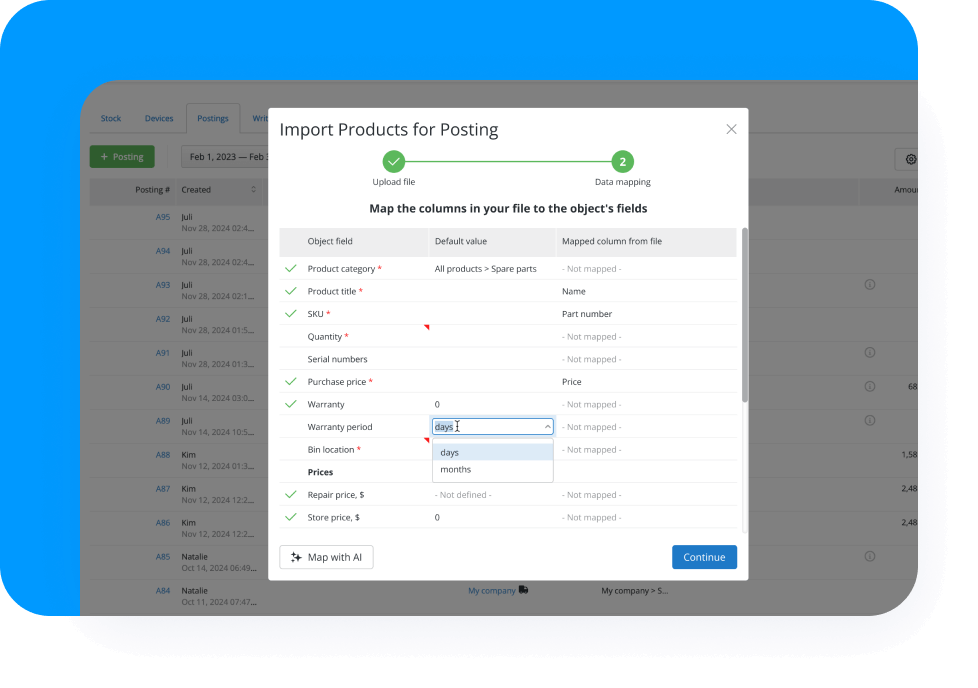Open mapped column dropdown for Quantity
The height and width of the screenshot is (688, 978).
point(645,337)
